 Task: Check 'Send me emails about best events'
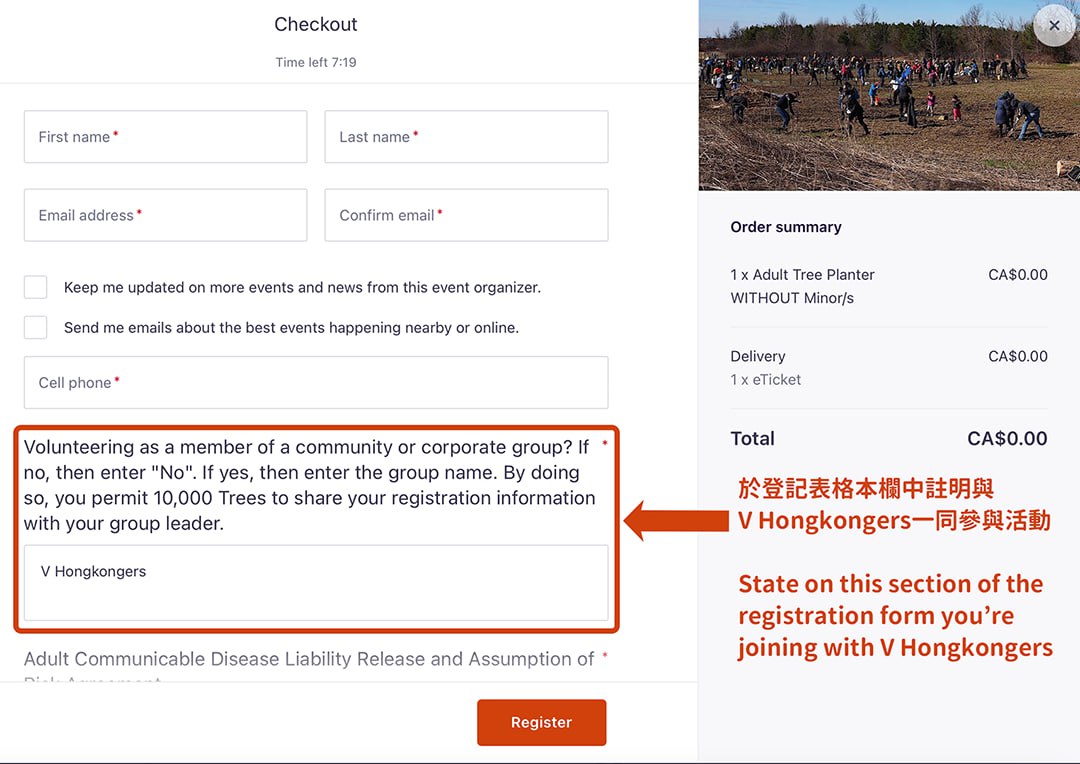[36, 327]
